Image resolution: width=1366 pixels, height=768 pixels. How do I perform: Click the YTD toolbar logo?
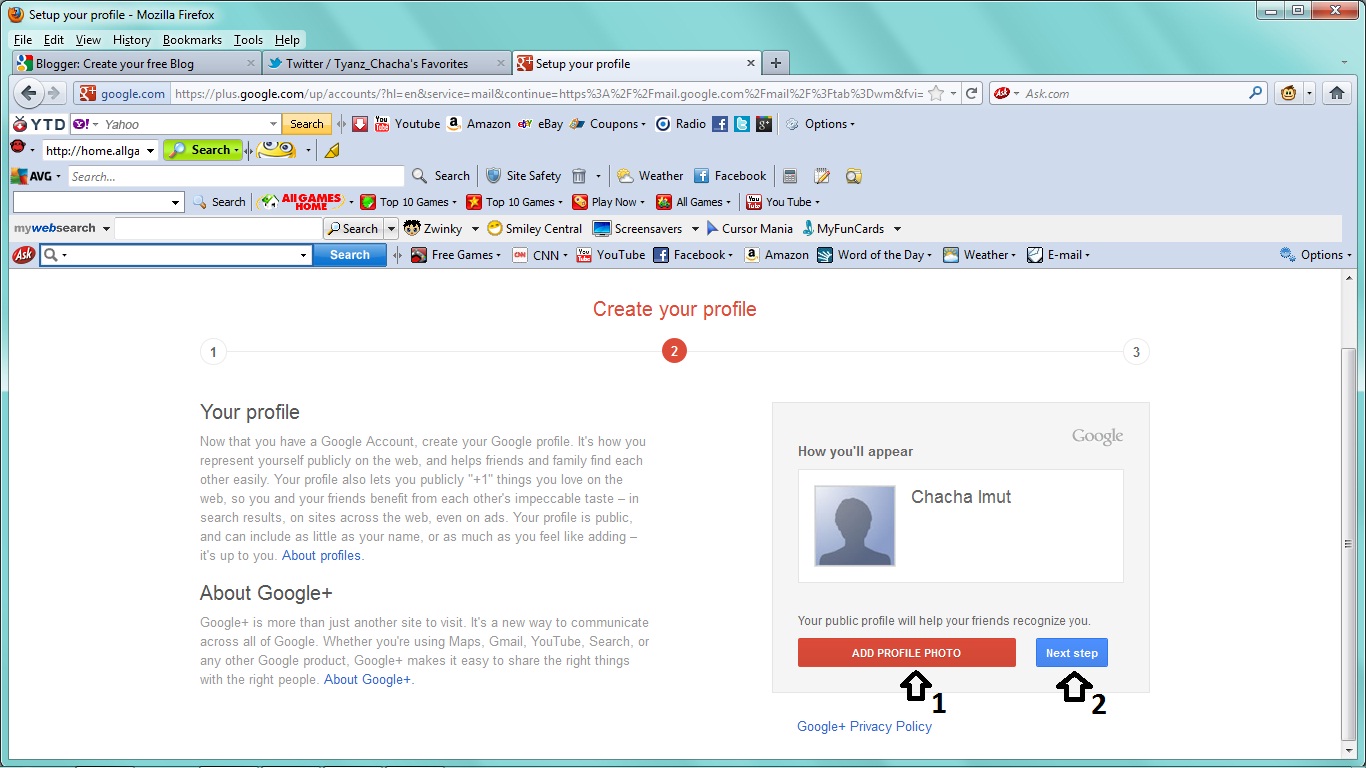38,124
